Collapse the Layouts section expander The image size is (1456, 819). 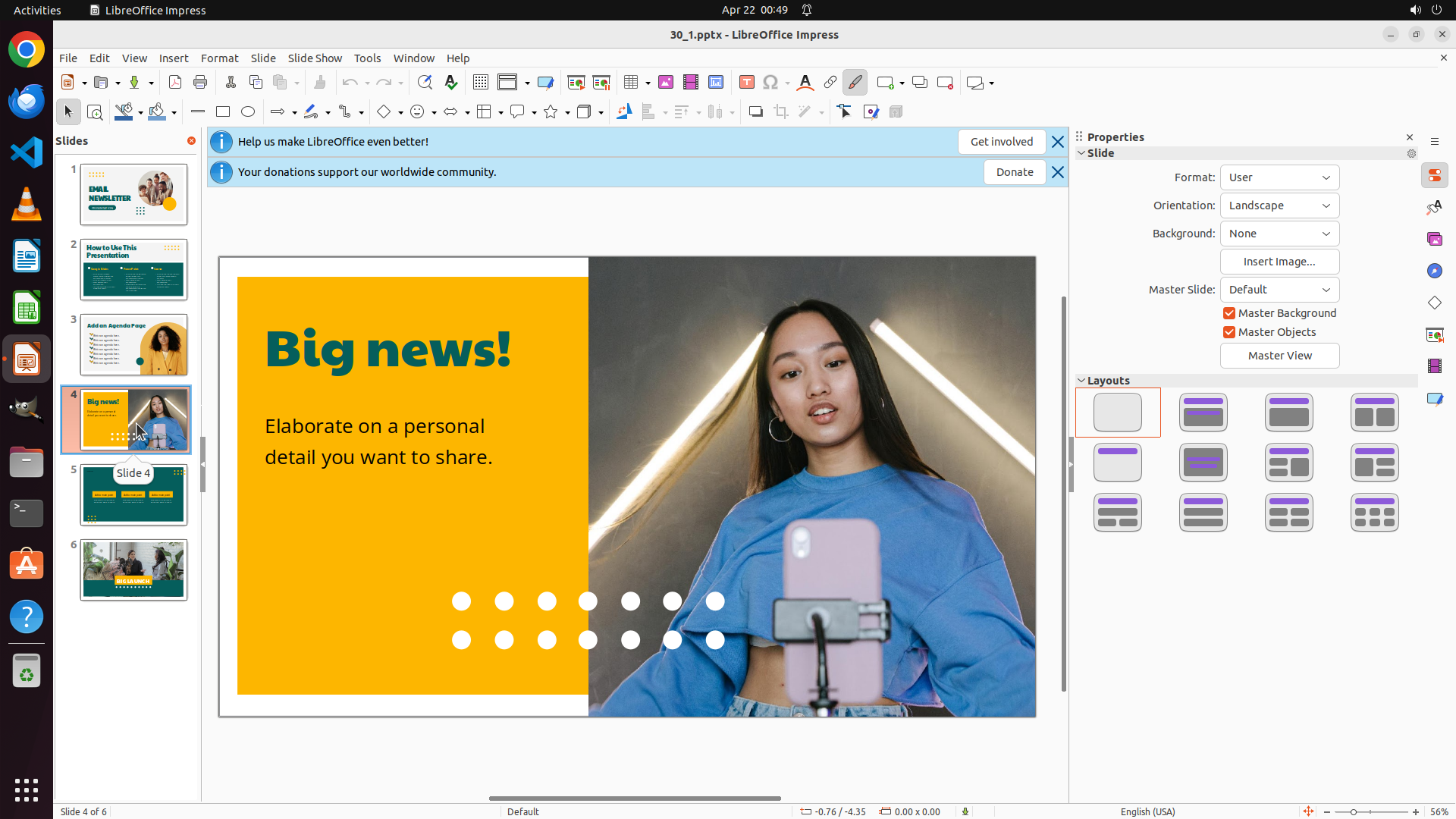pos(1081,381)
